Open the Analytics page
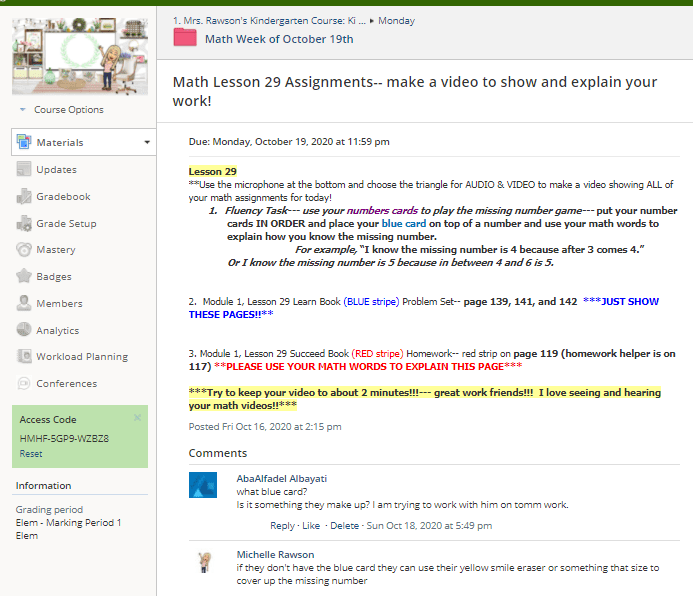The width and height of the screenshot is (693, 596). [57, 330]
